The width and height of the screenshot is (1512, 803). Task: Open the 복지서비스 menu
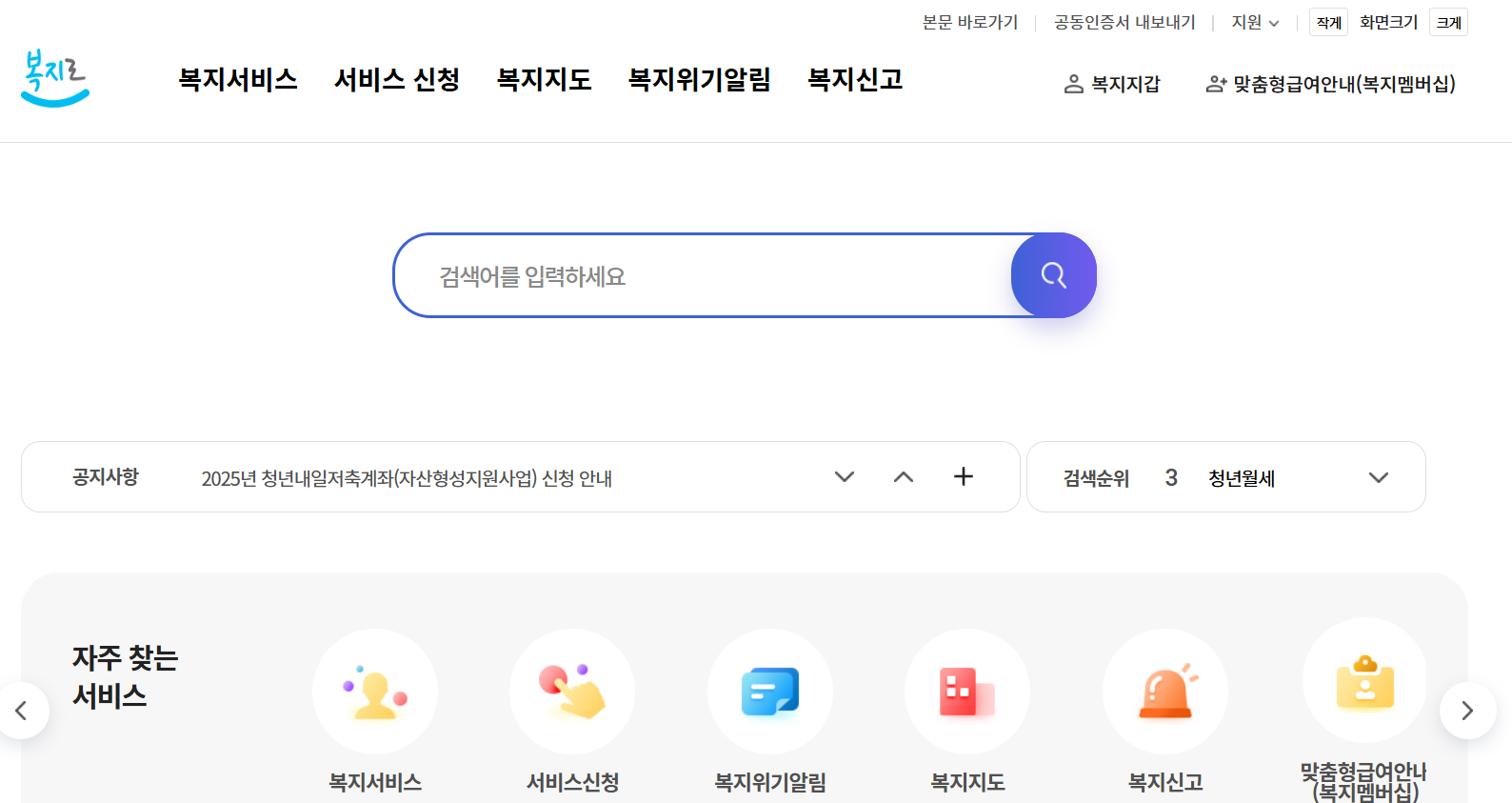tap(238, 79)
